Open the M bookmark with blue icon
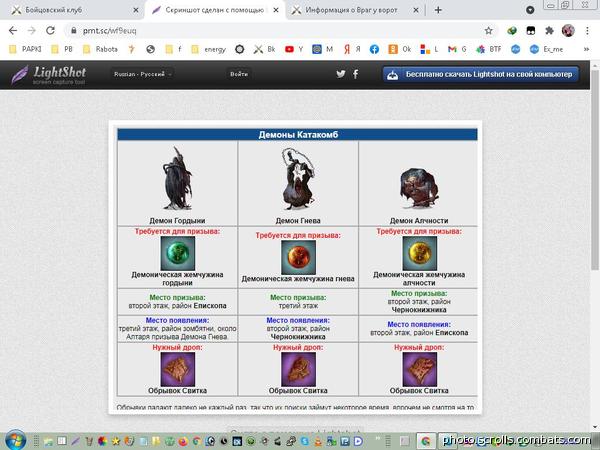The width and height of the screenshot is (600, 450). pos(322,49)
